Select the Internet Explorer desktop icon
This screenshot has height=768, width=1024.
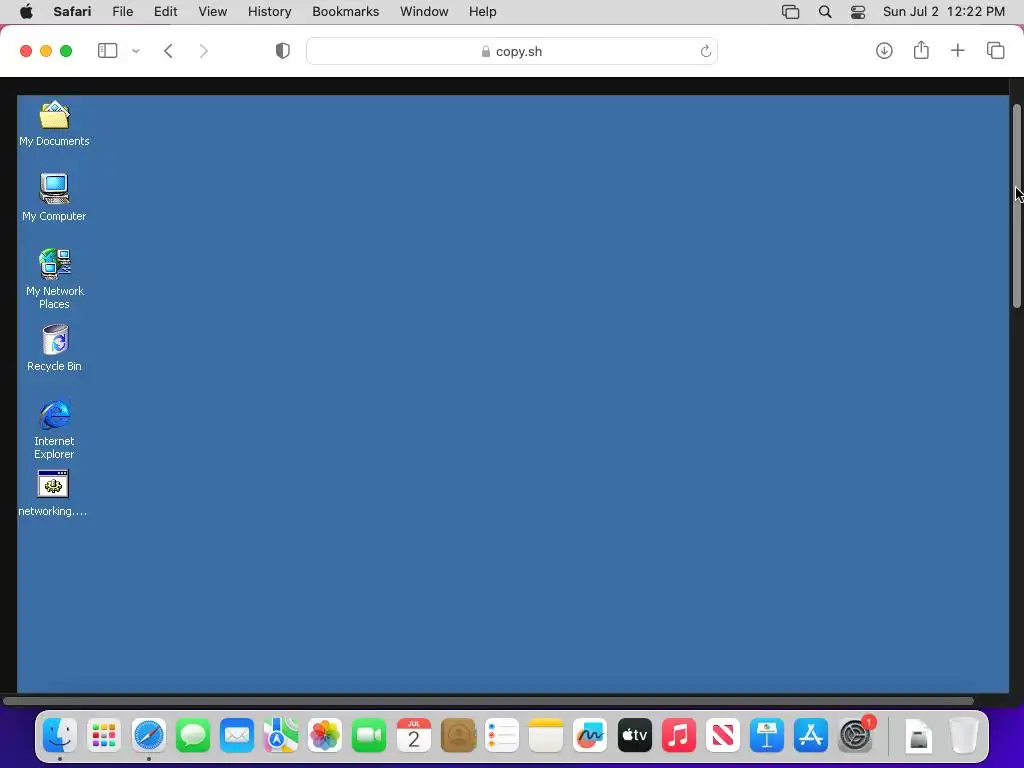[54, 429]
